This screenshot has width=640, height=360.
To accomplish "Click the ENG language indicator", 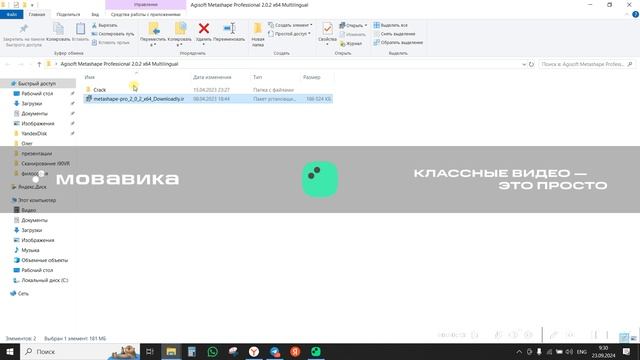I will (x=582, y=352).
